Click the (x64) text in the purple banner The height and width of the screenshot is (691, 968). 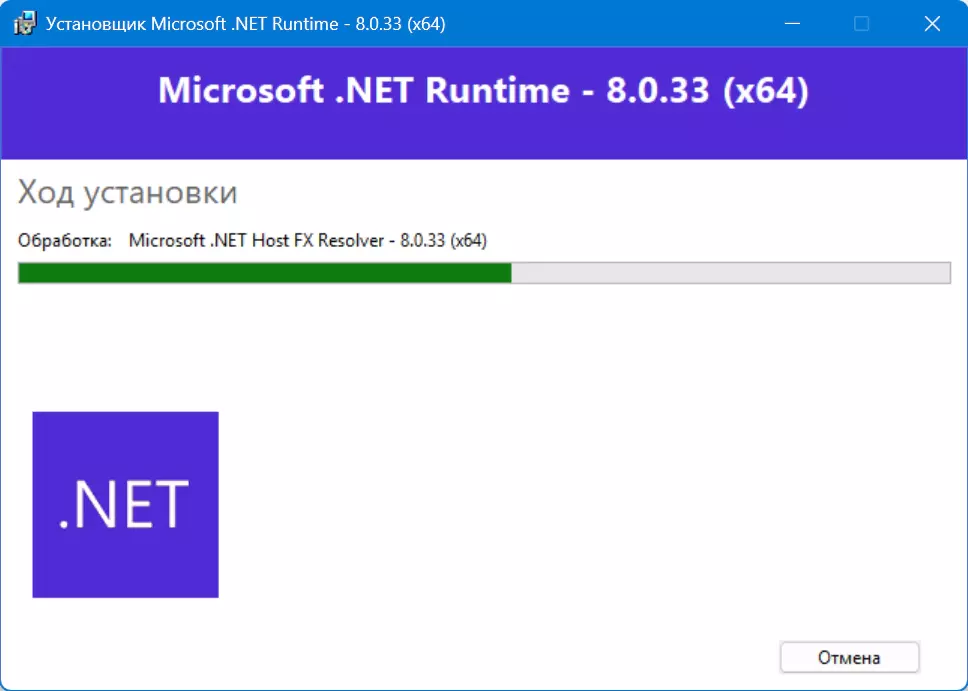coord(766,91)
